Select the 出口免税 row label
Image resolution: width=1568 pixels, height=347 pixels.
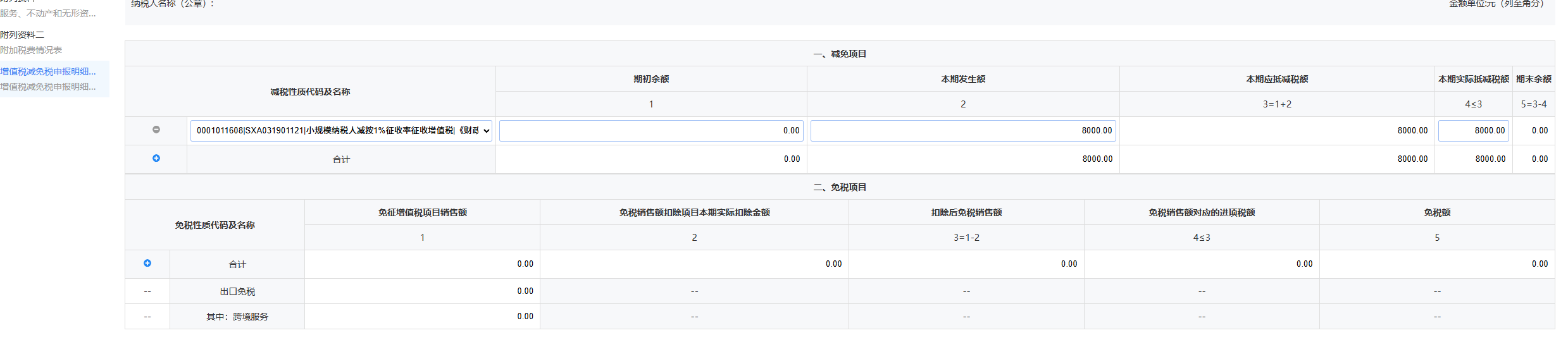237,291
